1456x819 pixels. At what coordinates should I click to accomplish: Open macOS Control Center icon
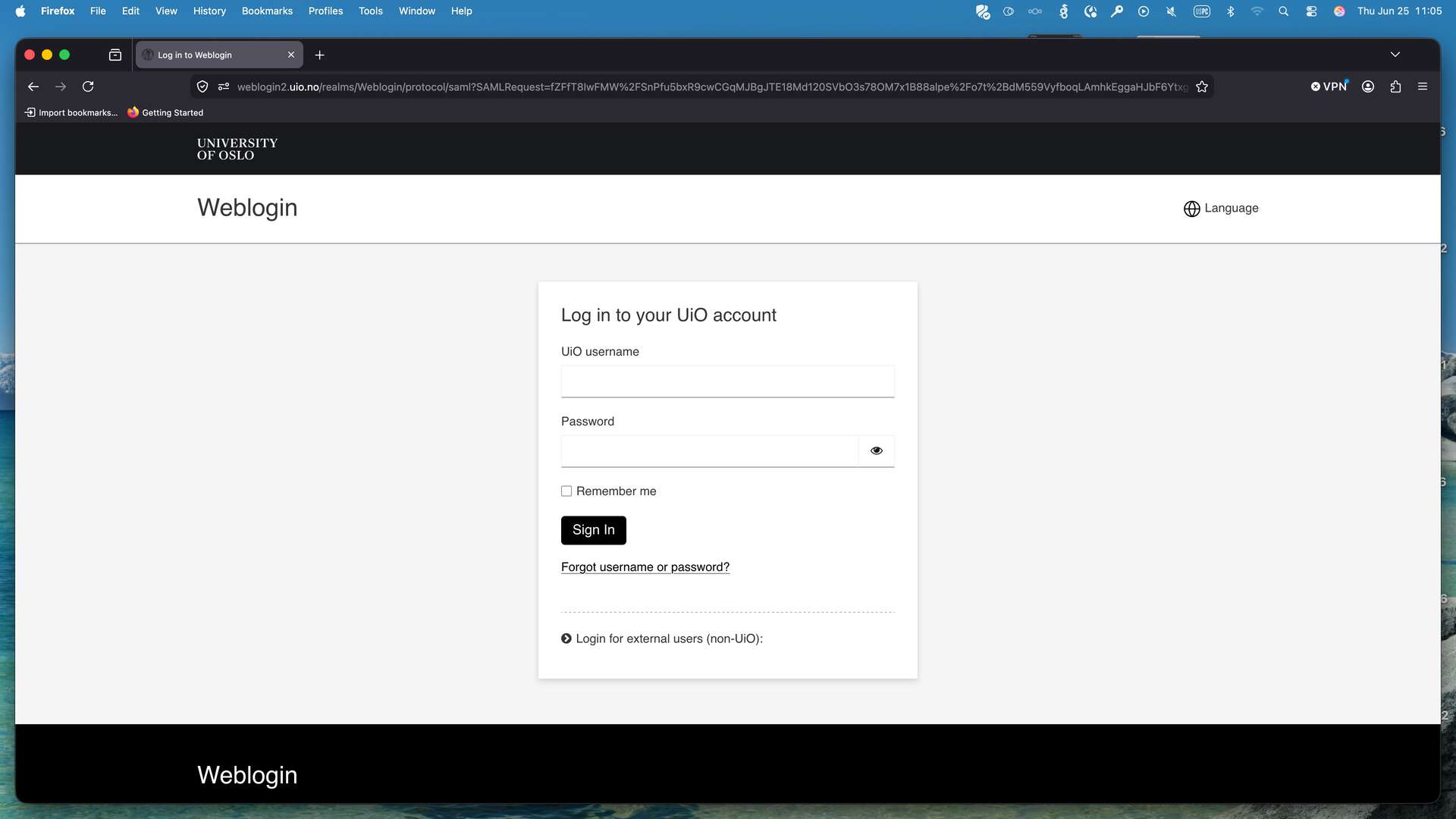click(x=1311, y=11)
